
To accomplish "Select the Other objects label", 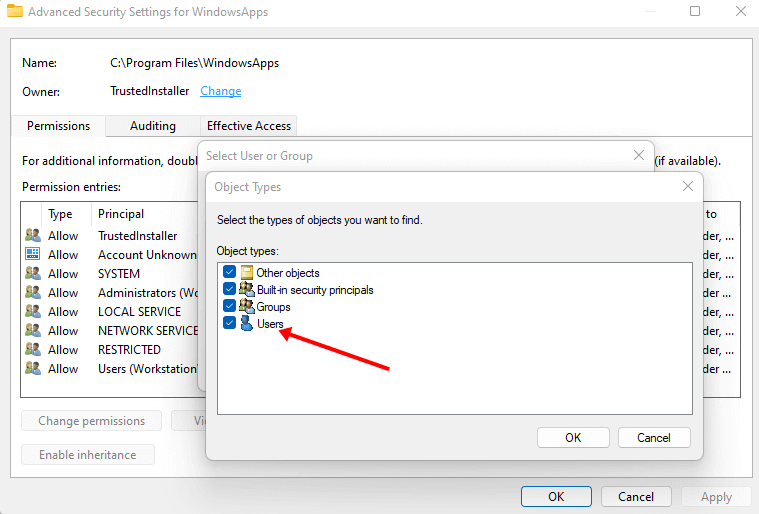I will click(x=288, y=272).
